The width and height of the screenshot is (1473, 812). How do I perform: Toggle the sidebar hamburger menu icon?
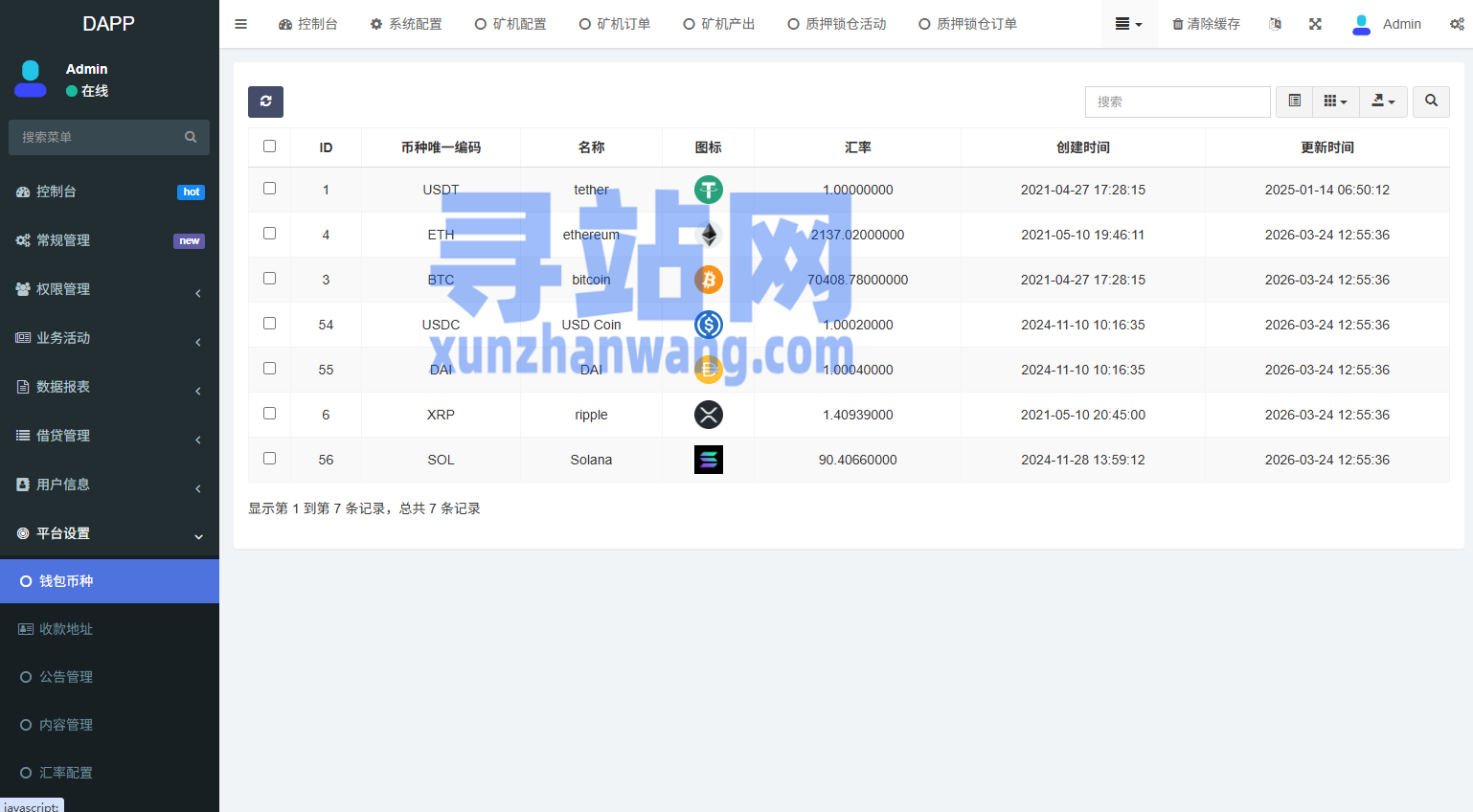tap(241, 24)
